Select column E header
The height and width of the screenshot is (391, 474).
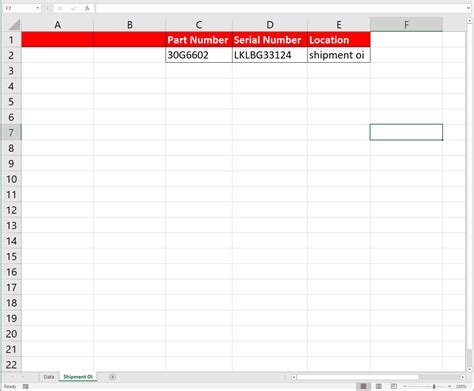339,25
